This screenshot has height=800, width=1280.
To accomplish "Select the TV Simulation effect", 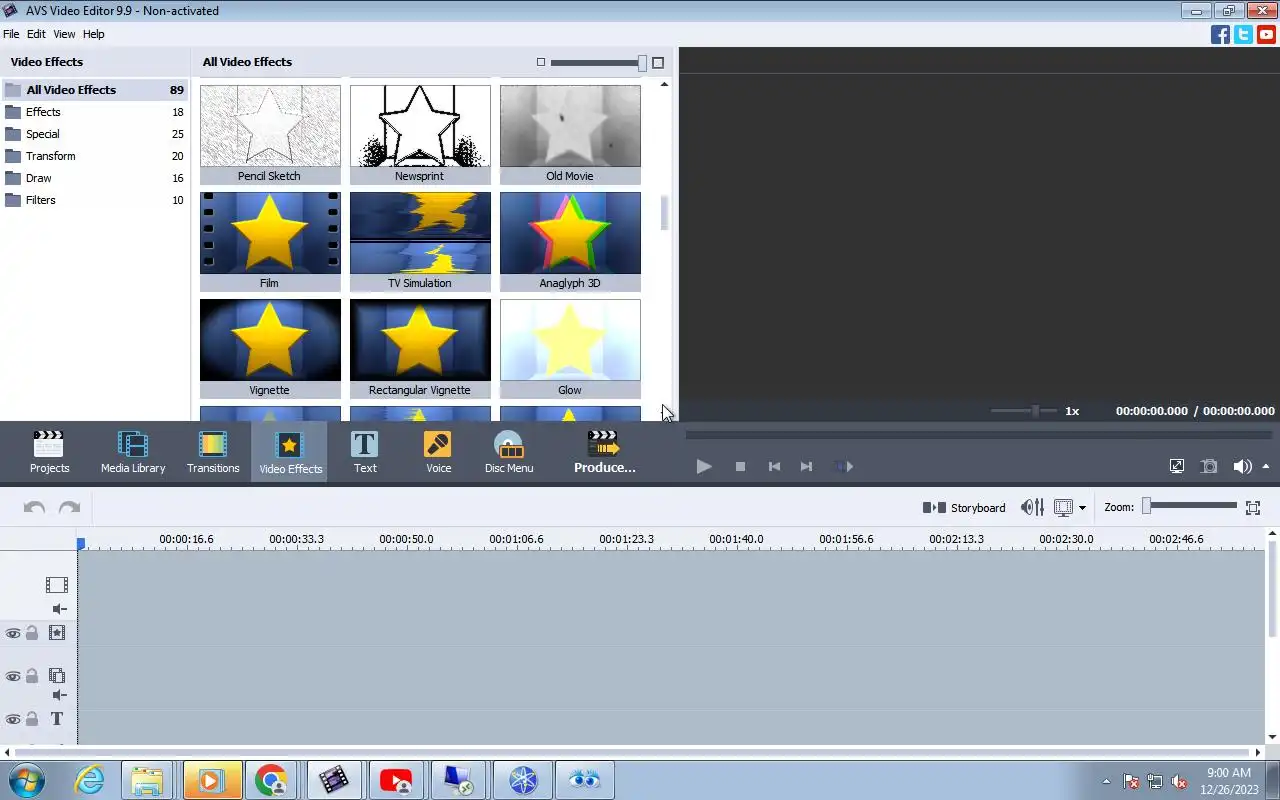I will pyautogui.click(x=420, y=241).
